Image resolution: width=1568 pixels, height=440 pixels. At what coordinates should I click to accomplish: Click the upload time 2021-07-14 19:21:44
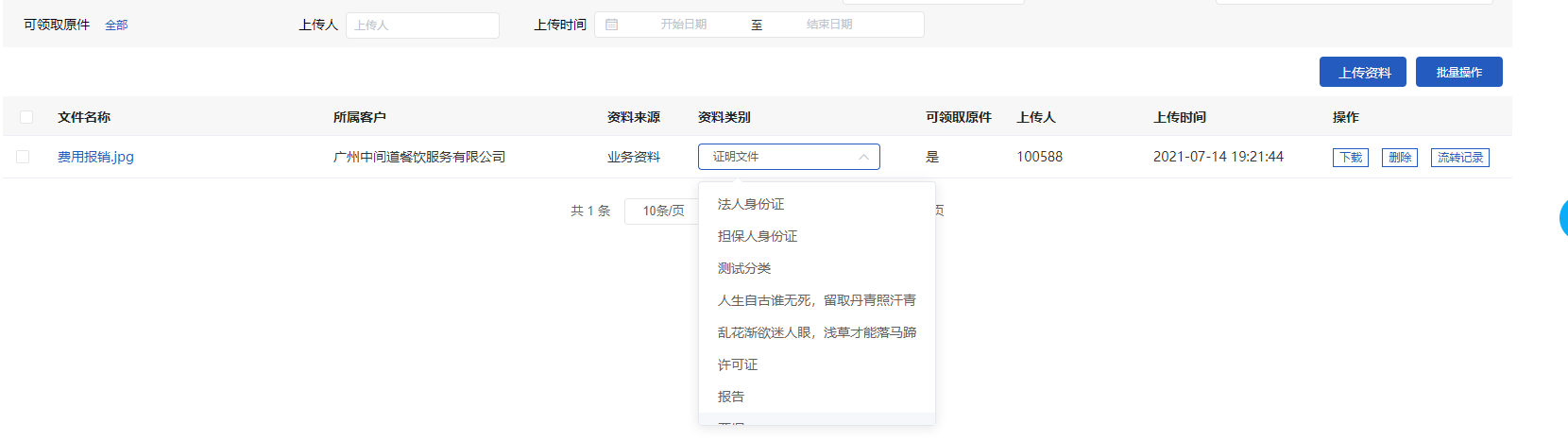click(1219, 157)
